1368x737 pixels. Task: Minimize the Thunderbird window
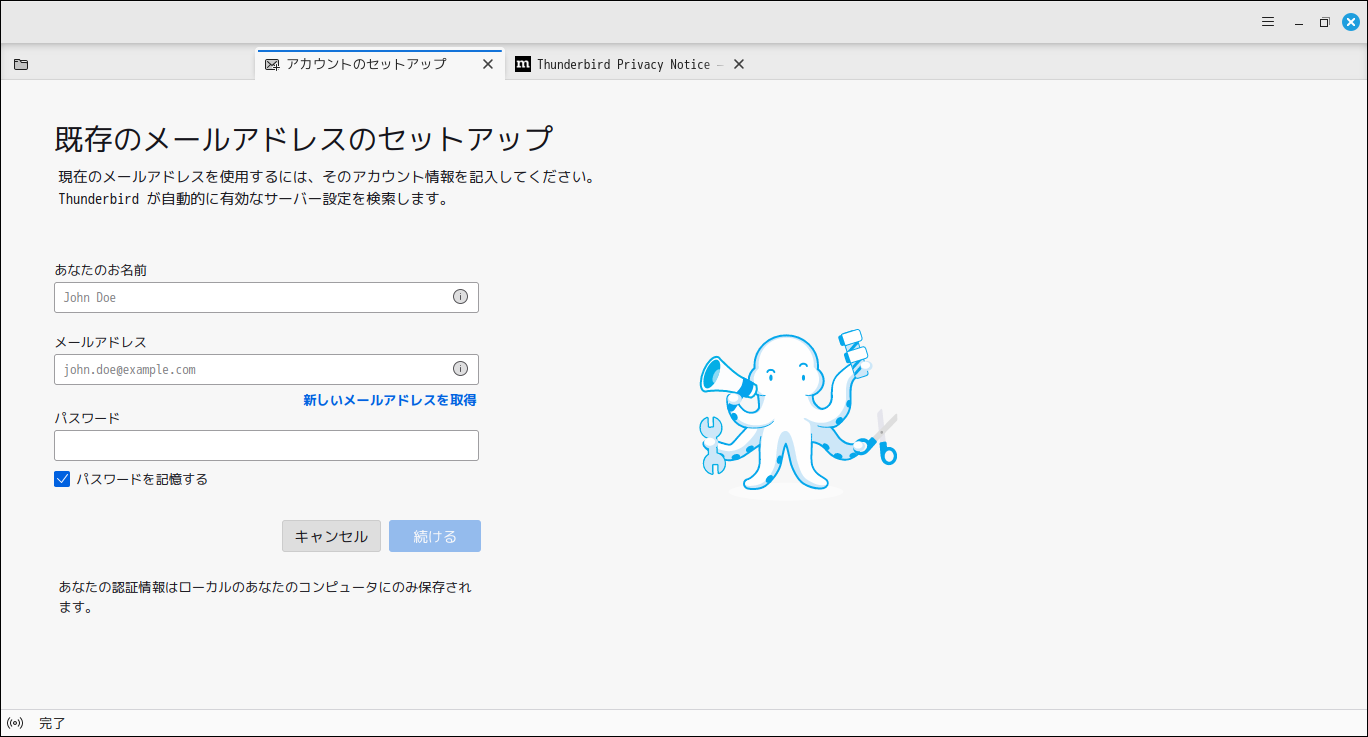pos(1298,22)
